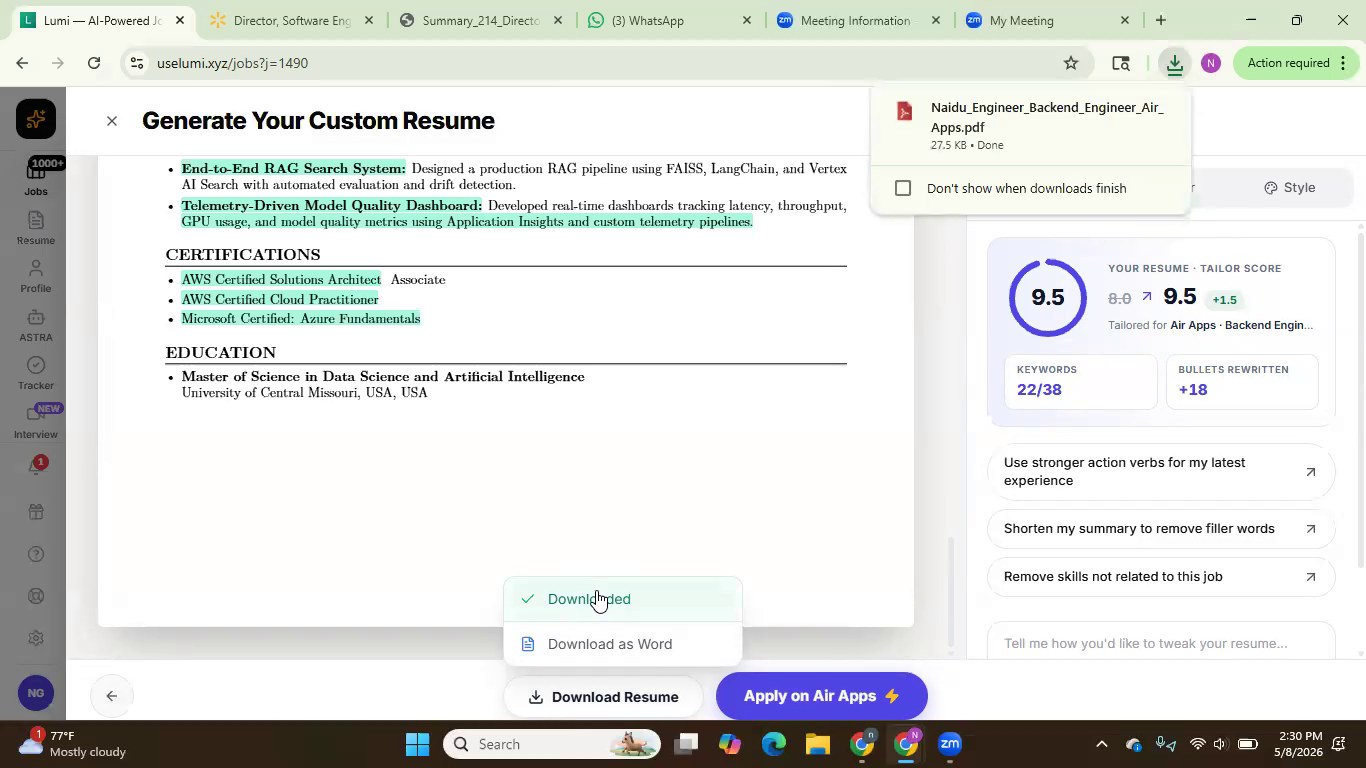Open the Zoom app in taskbar
This screenshot has height=768, width=1366.
coord(950,744)
